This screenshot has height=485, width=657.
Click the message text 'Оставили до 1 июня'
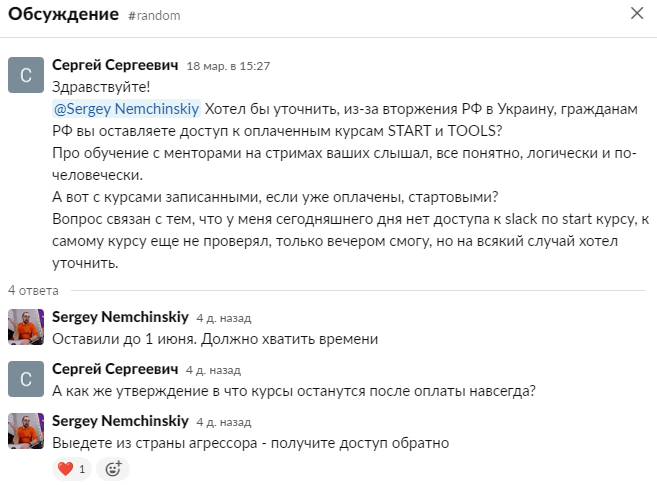(x=215, y=339)
